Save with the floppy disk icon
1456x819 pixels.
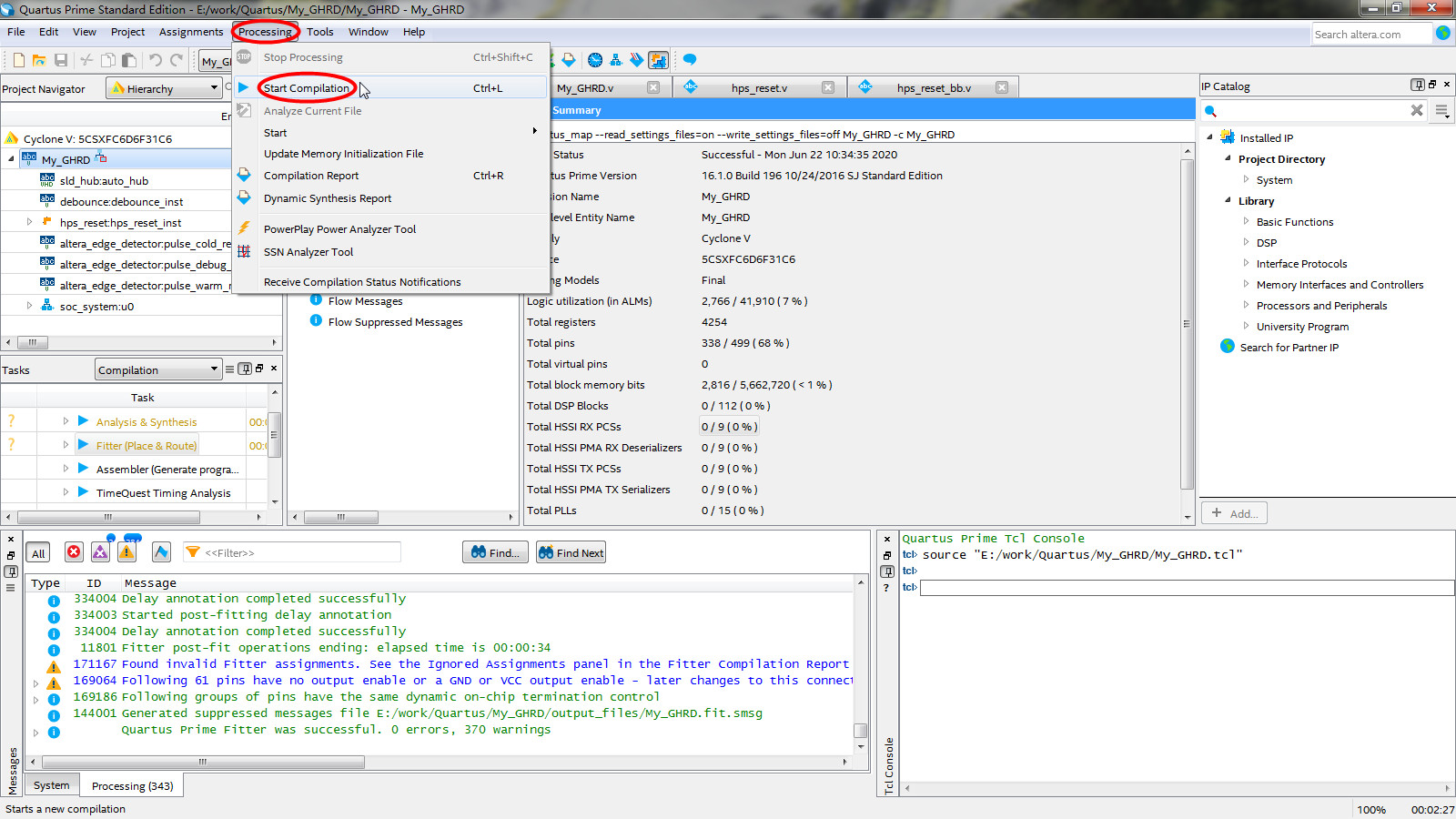(x=61, y=60)
